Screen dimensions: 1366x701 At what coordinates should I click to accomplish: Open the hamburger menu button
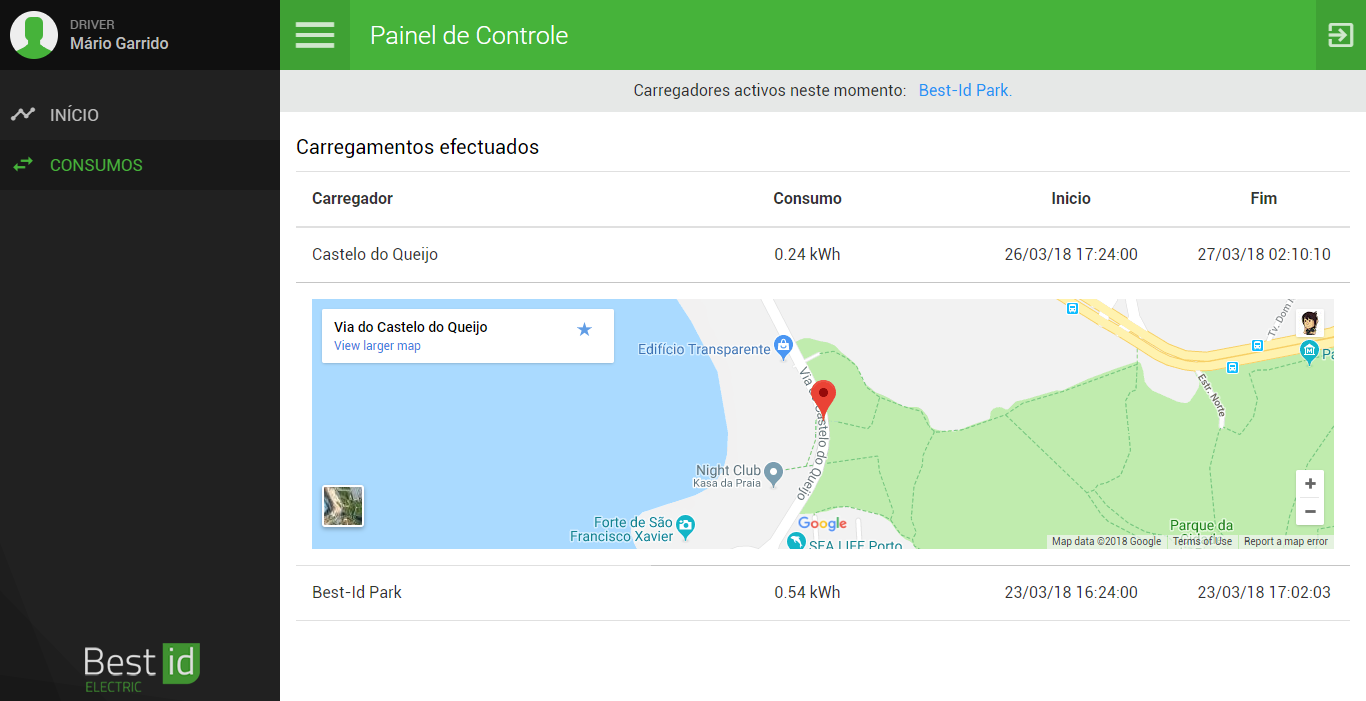point(315,35)
